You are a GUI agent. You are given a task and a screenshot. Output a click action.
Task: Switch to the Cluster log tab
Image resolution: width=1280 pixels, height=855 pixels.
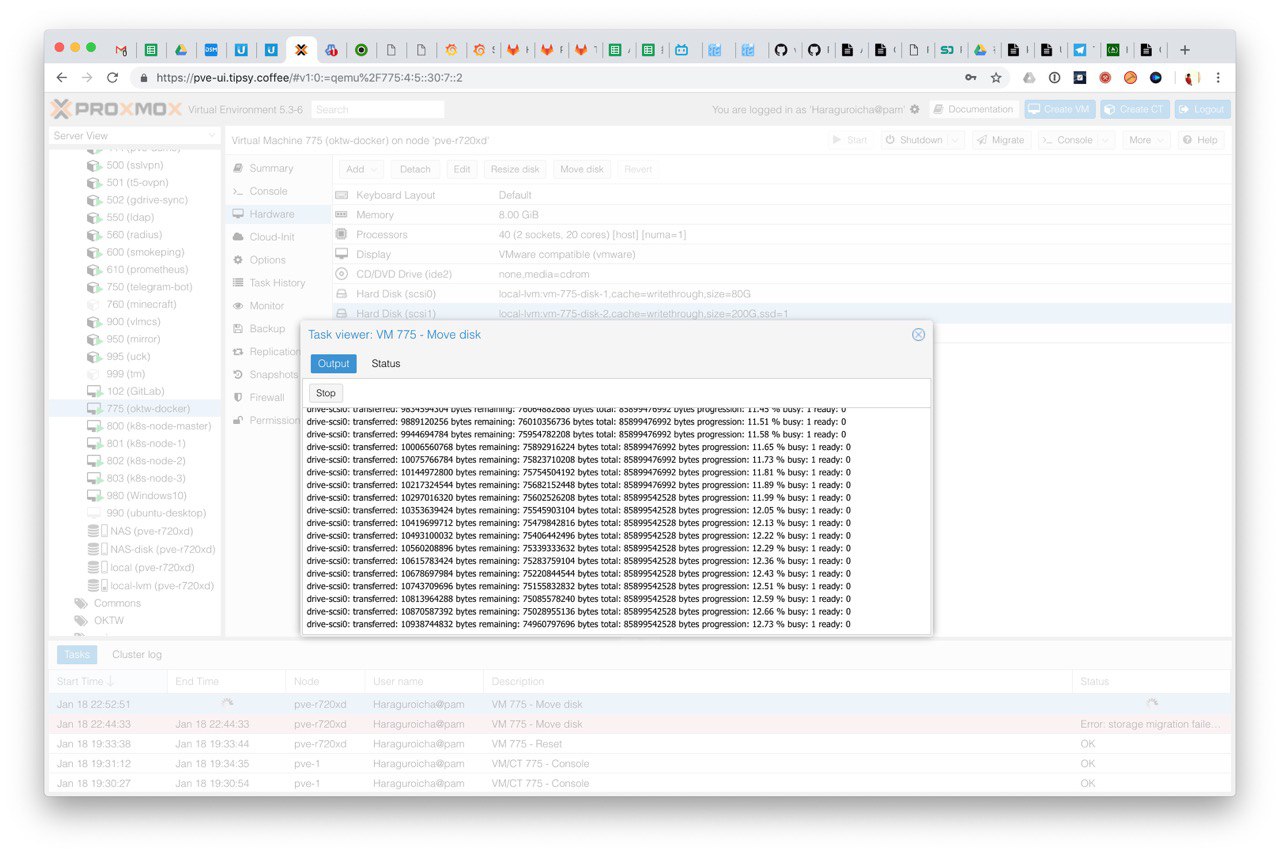(x=137, y=655)
